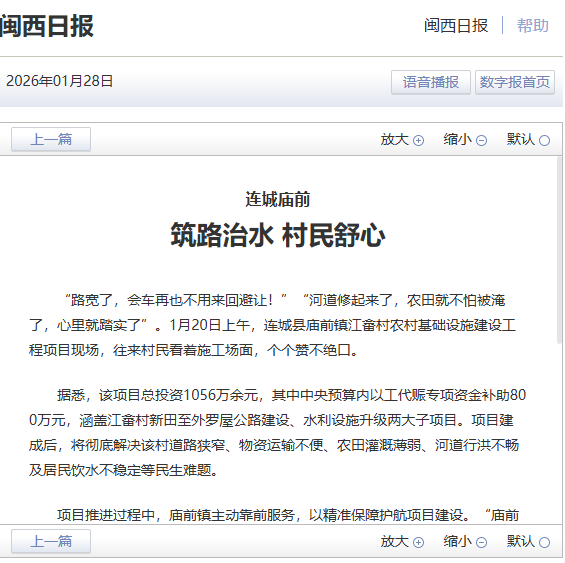Click the circle icon beside top 默认

pyautogui.click(x=544, y=140)
